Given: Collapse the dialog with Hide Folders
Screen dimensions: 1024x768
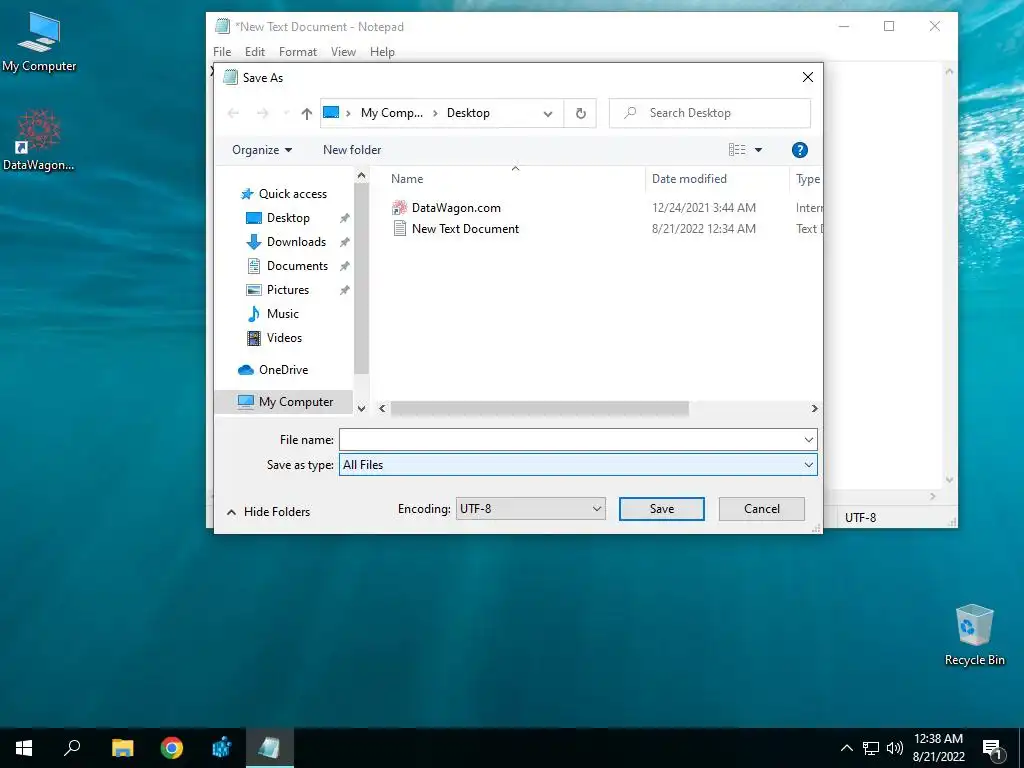Looking at the screenshot, I should (x=268, y=512).
